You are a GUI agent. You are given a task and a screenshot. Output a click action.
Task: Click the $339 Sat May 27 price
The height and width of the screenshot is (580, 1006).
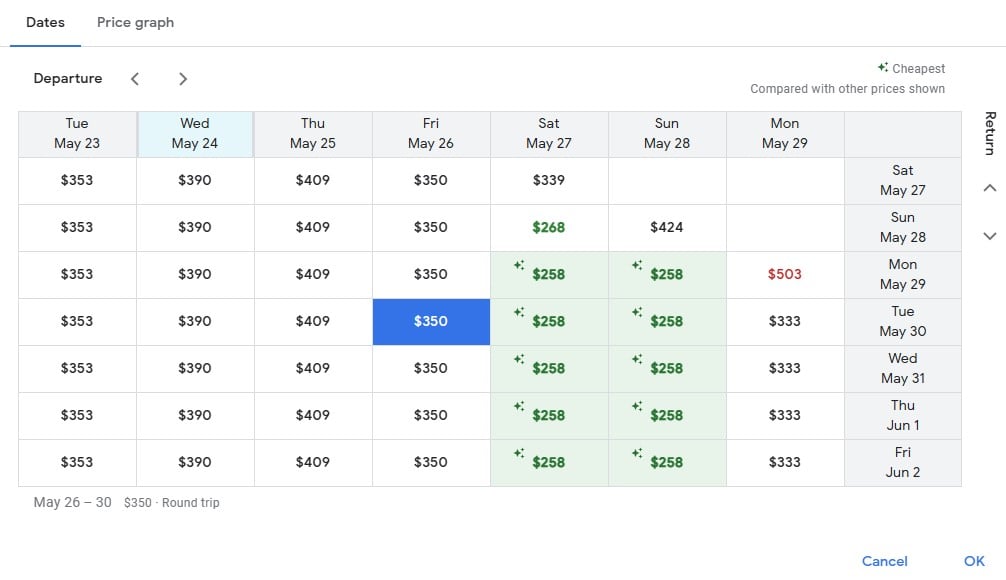(x=549, y=181)
